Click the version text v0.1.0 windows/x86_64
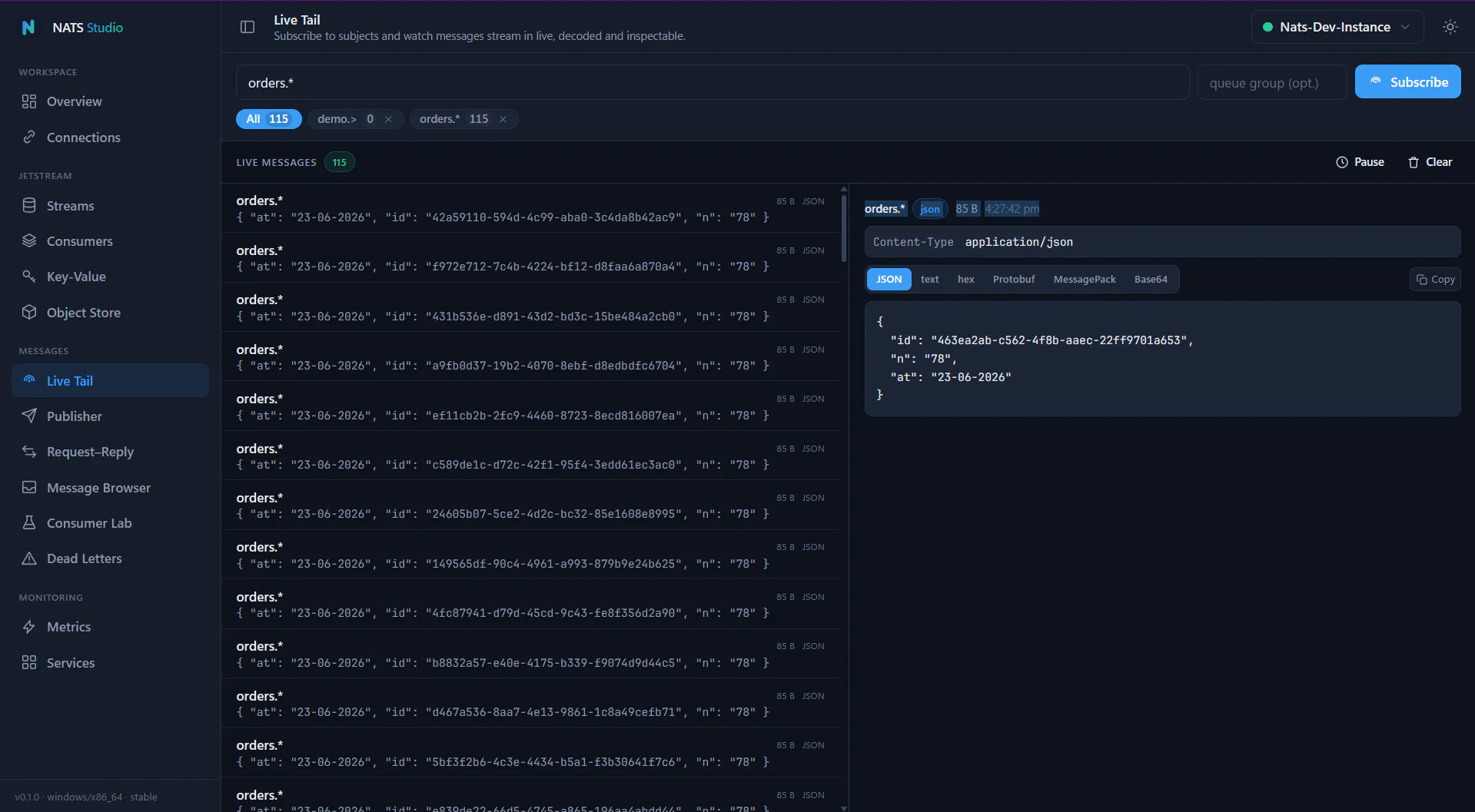 click(x=86, y=797)
